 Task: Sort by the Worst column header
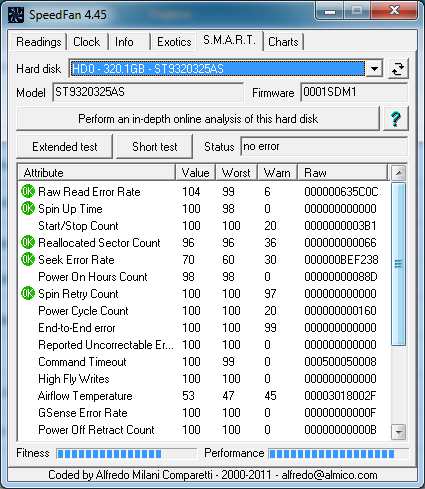tap(237, 173)
